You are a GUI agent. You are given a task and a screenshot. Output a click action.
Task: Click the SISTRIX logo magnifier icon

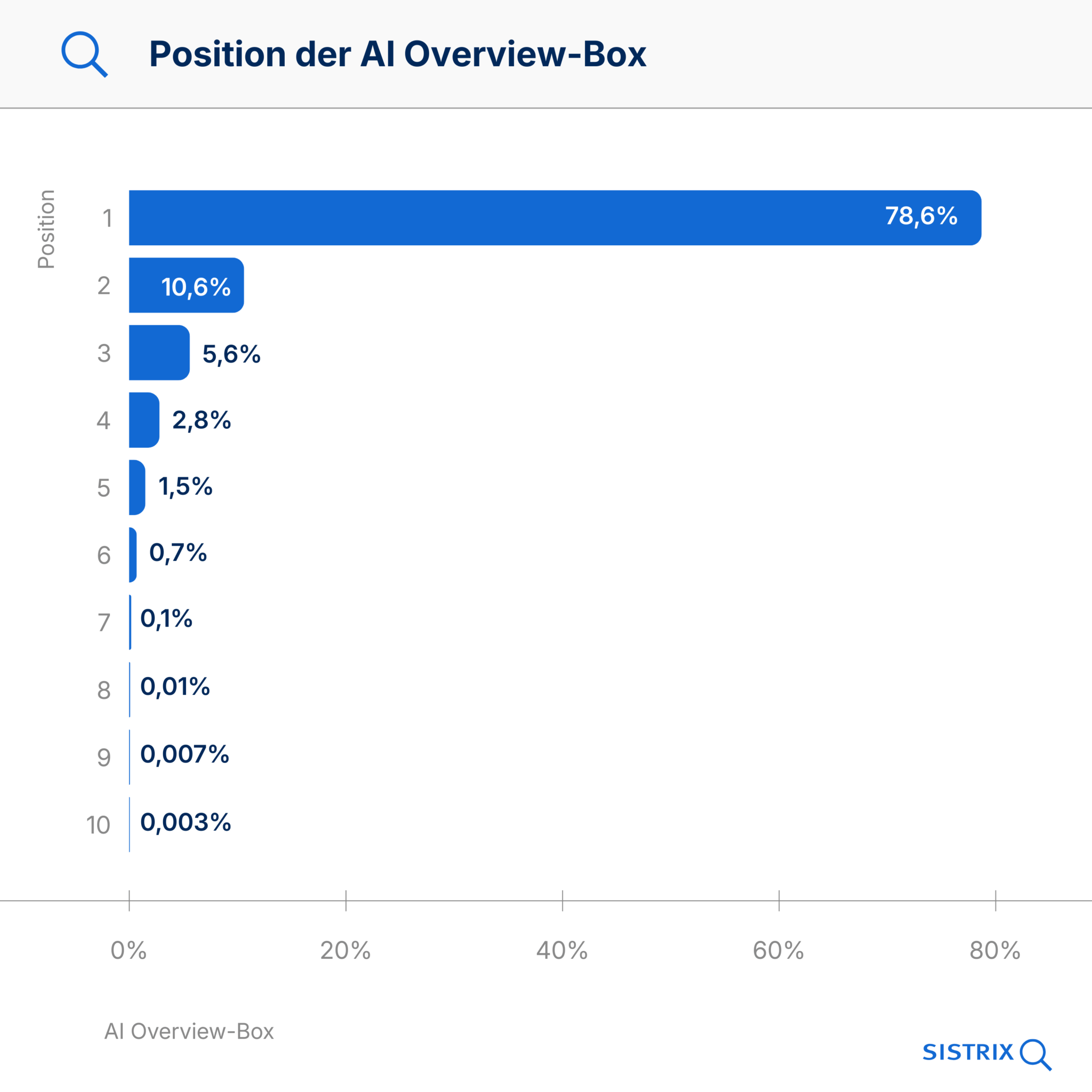[1035, 1054]
